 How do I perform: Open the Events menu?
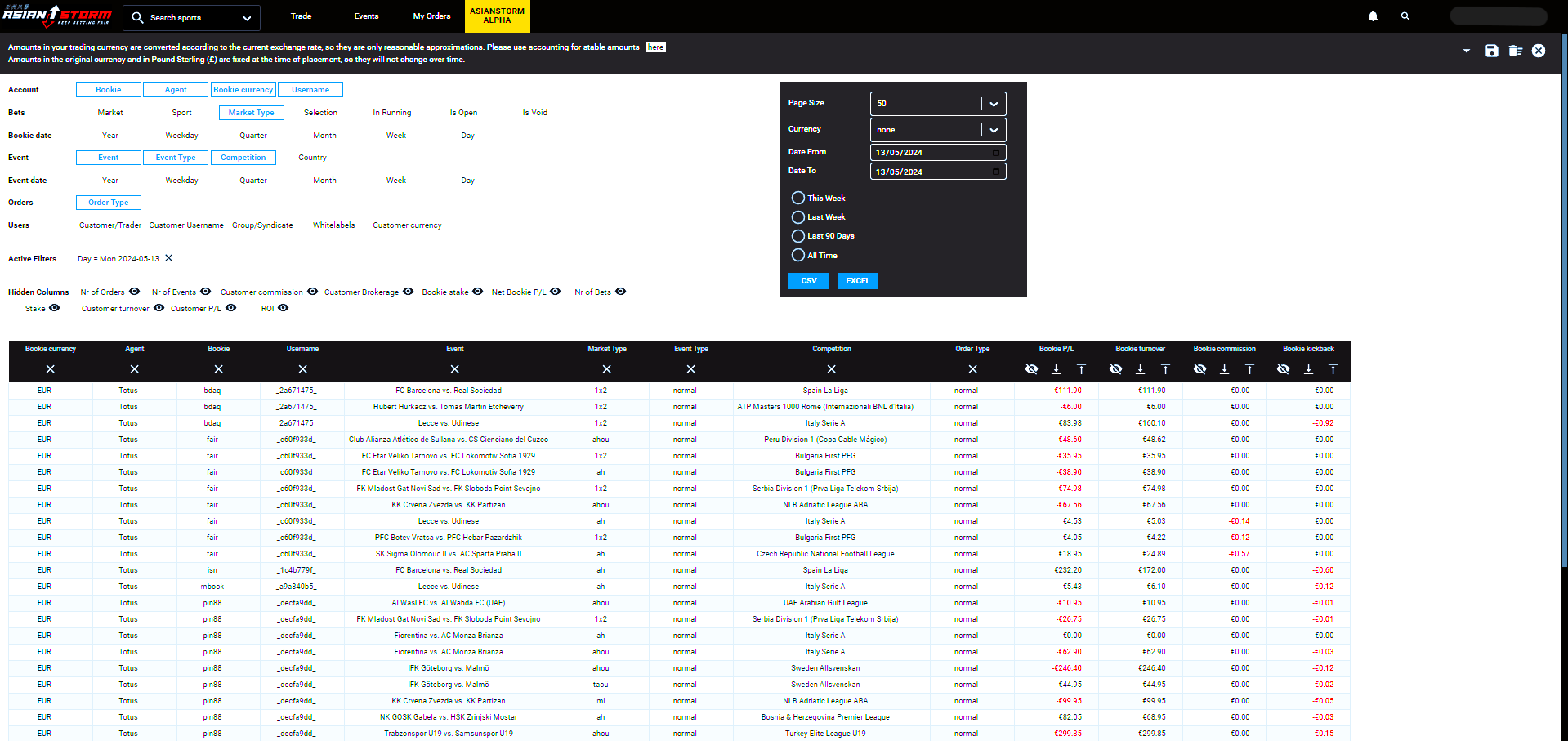pyautogui.click(x=366, y=16)
